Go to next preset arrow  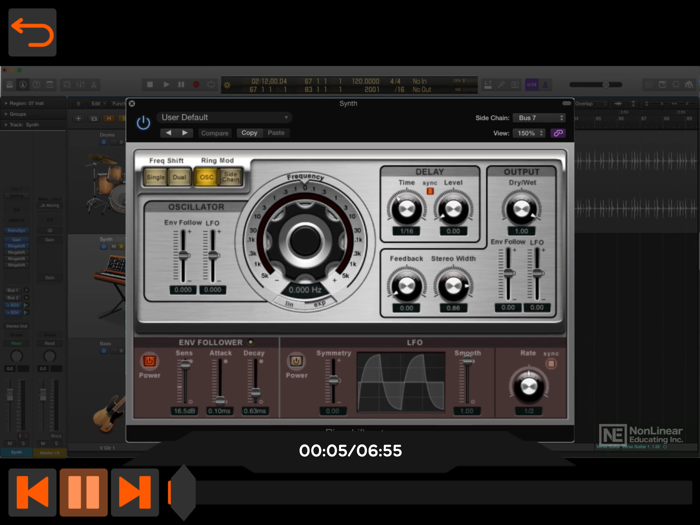(184, 133)
